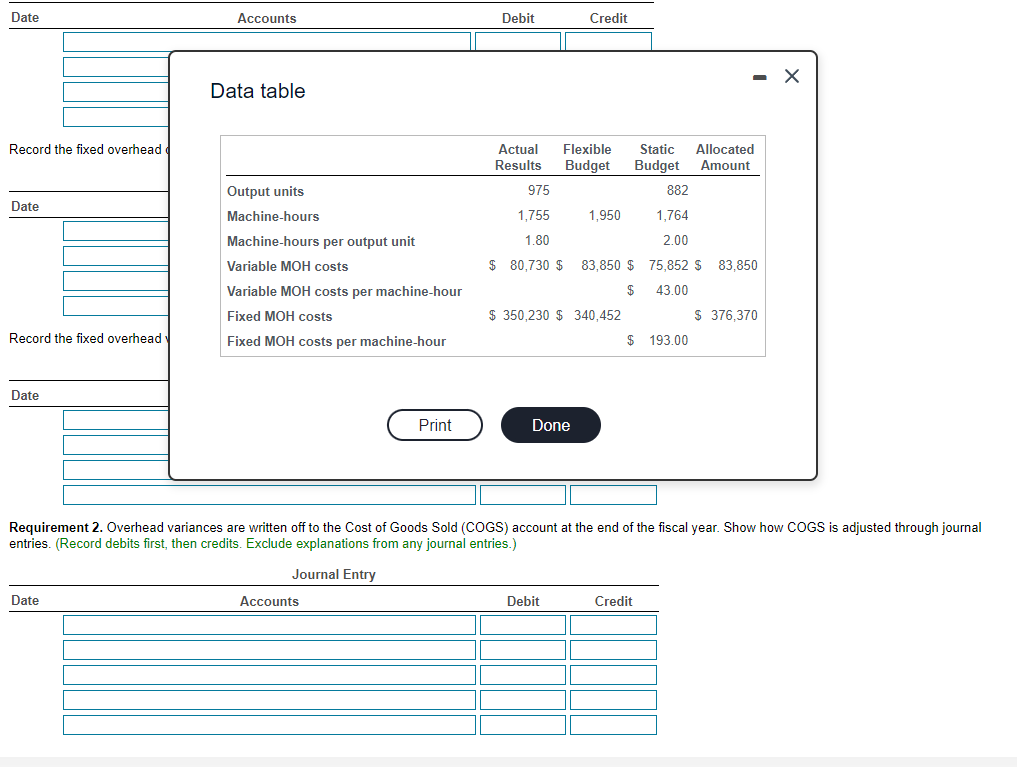Click the last Accounts row of Requirement 2 entry
The image size is (1017, 767).
click(x=268, y=724)
